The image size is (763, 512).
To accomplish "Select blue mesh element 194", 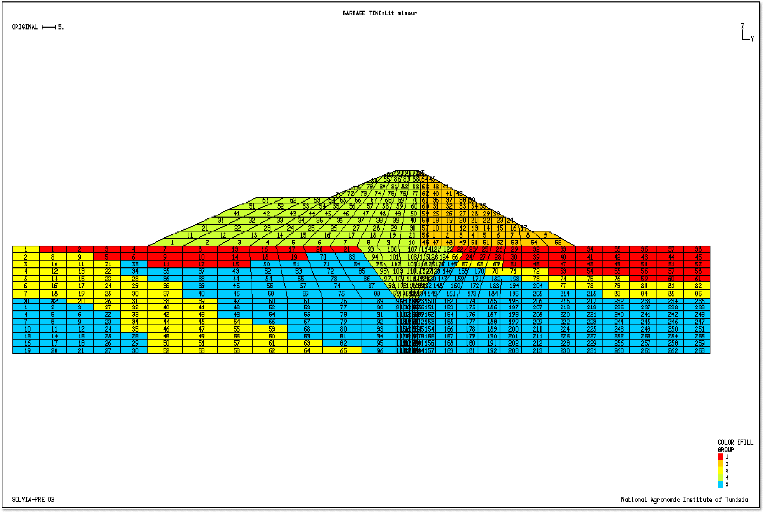I will [x=514, y=286].
